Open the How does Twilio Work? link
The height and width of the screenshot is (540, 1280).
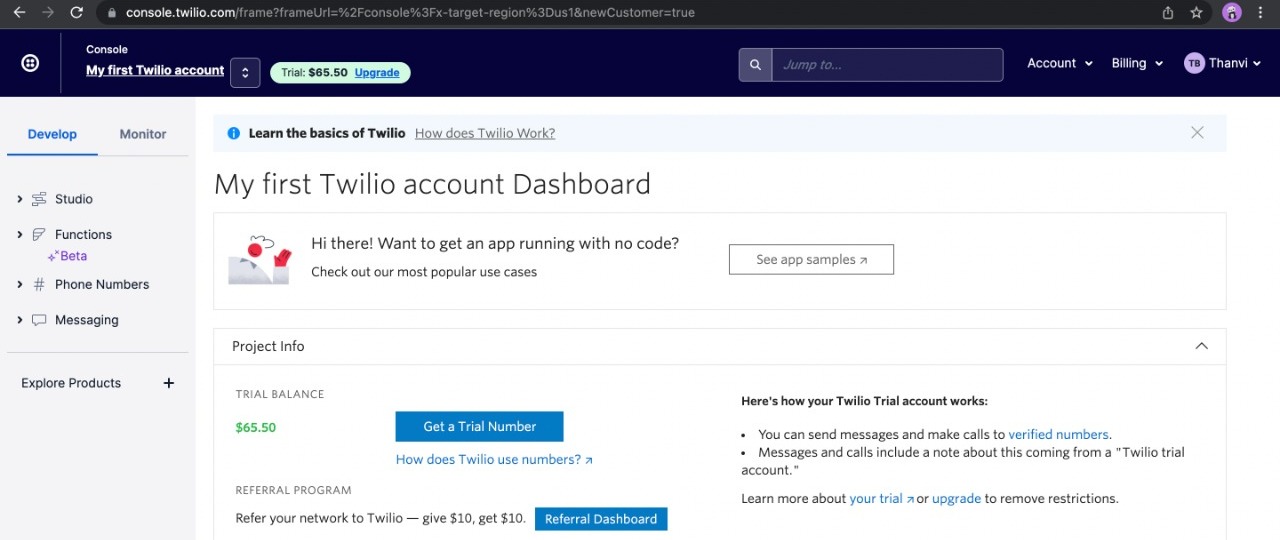(x=485, y=133)
